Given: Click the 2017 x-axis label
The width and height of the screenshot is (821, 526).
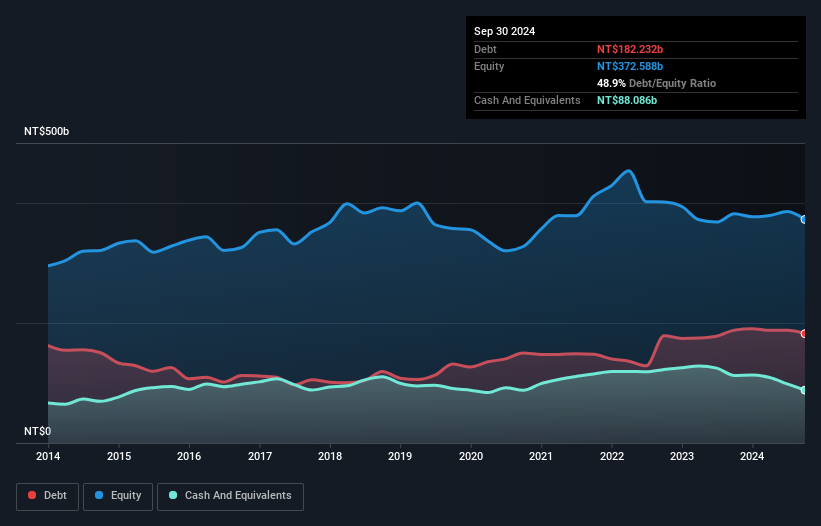Looking at the screenshot, I should click(x=260, y=456).
